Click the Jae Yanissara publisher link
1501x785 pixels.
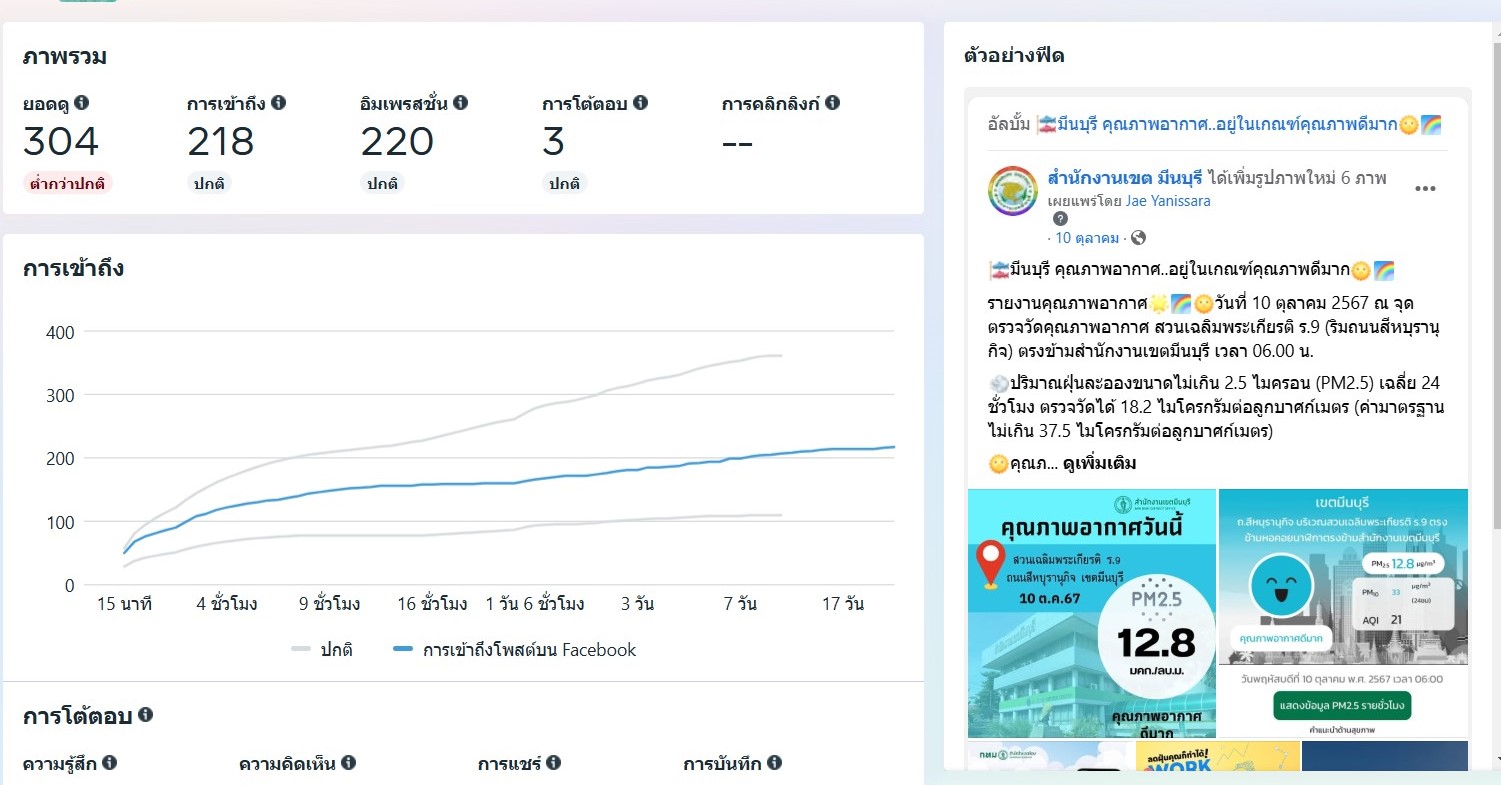coord(1168,201)
